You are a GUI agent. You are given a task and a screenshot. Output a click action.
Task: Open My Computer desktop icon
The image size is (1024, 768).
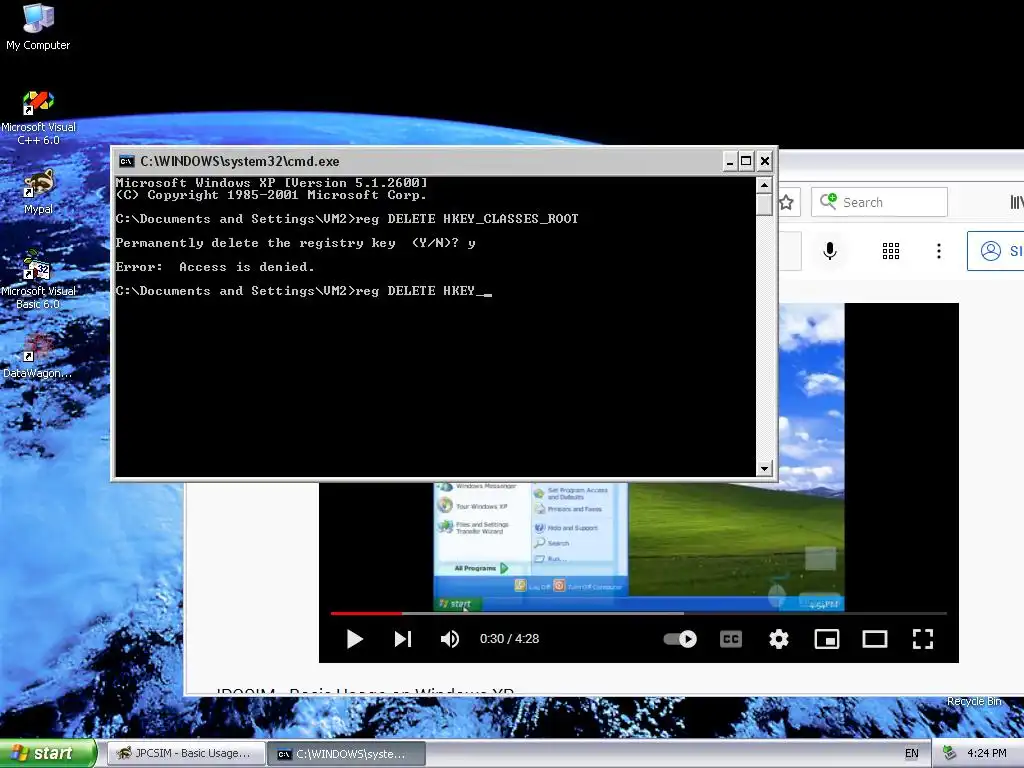pyautogui.click(x=38, y=26)
